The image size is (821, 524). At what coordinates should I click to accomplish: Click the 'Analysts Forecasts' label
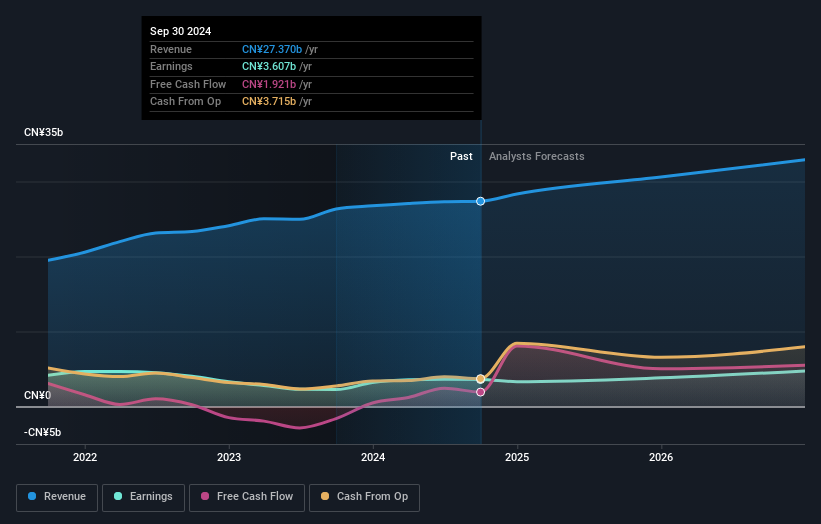[x=537, y=157]
